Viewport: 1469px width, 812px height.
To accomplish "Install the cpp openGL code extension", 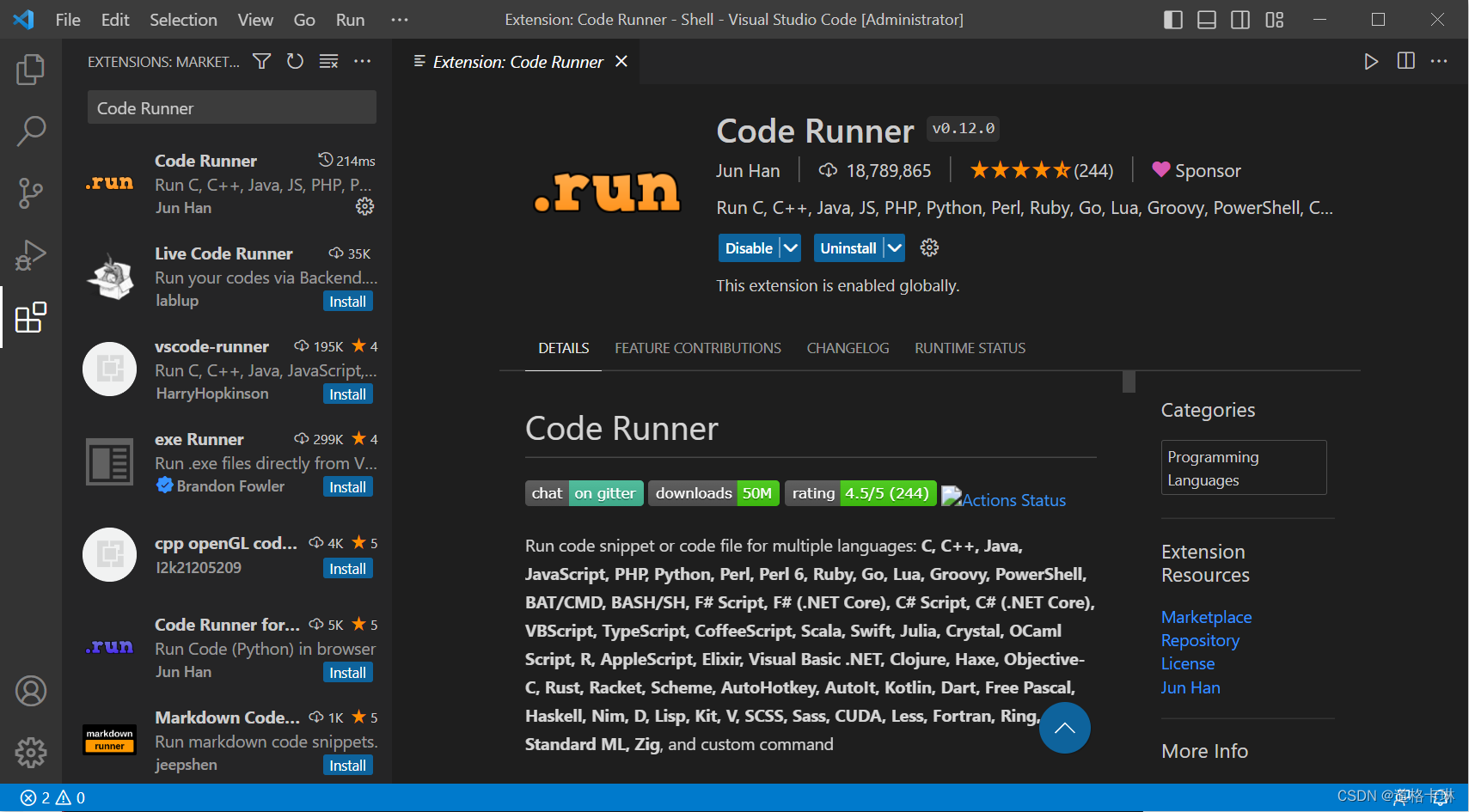I will point(347,569).
